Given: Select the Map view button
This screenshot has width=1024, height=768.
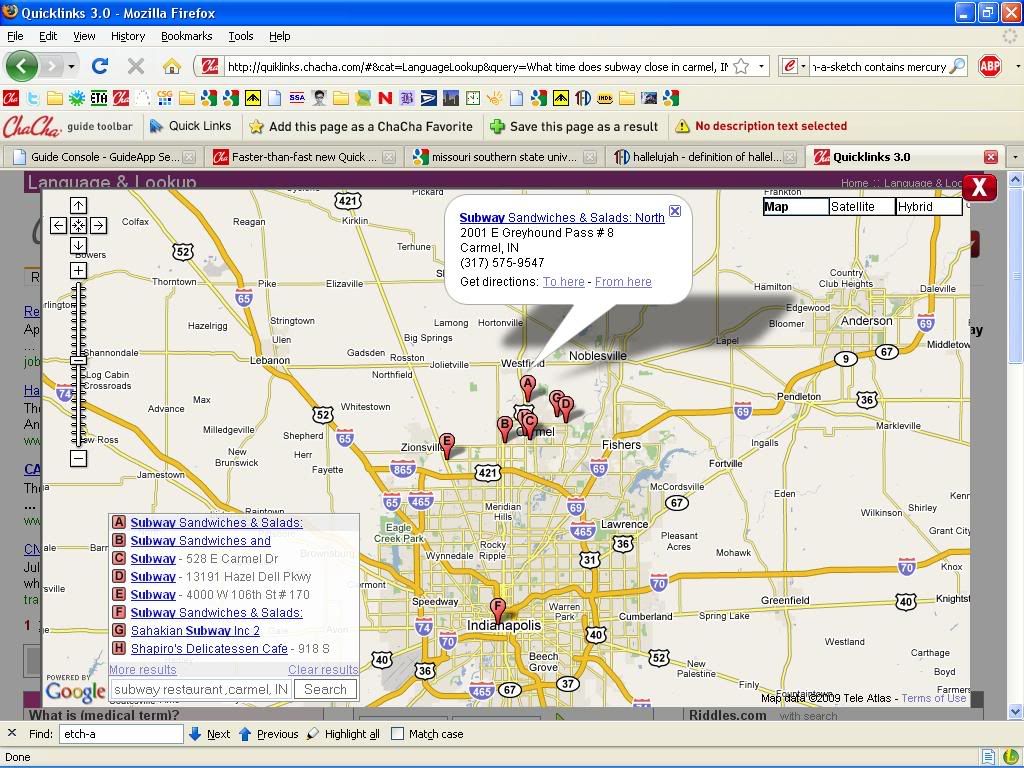Looking at the screenshot, I should tap(796, 206).
